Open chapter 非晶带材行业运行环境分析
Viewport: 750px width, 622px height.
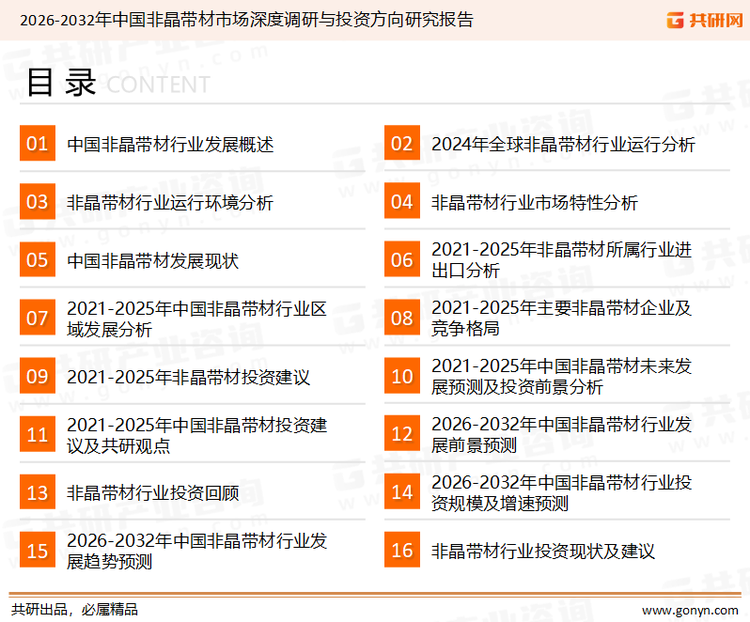170,202
